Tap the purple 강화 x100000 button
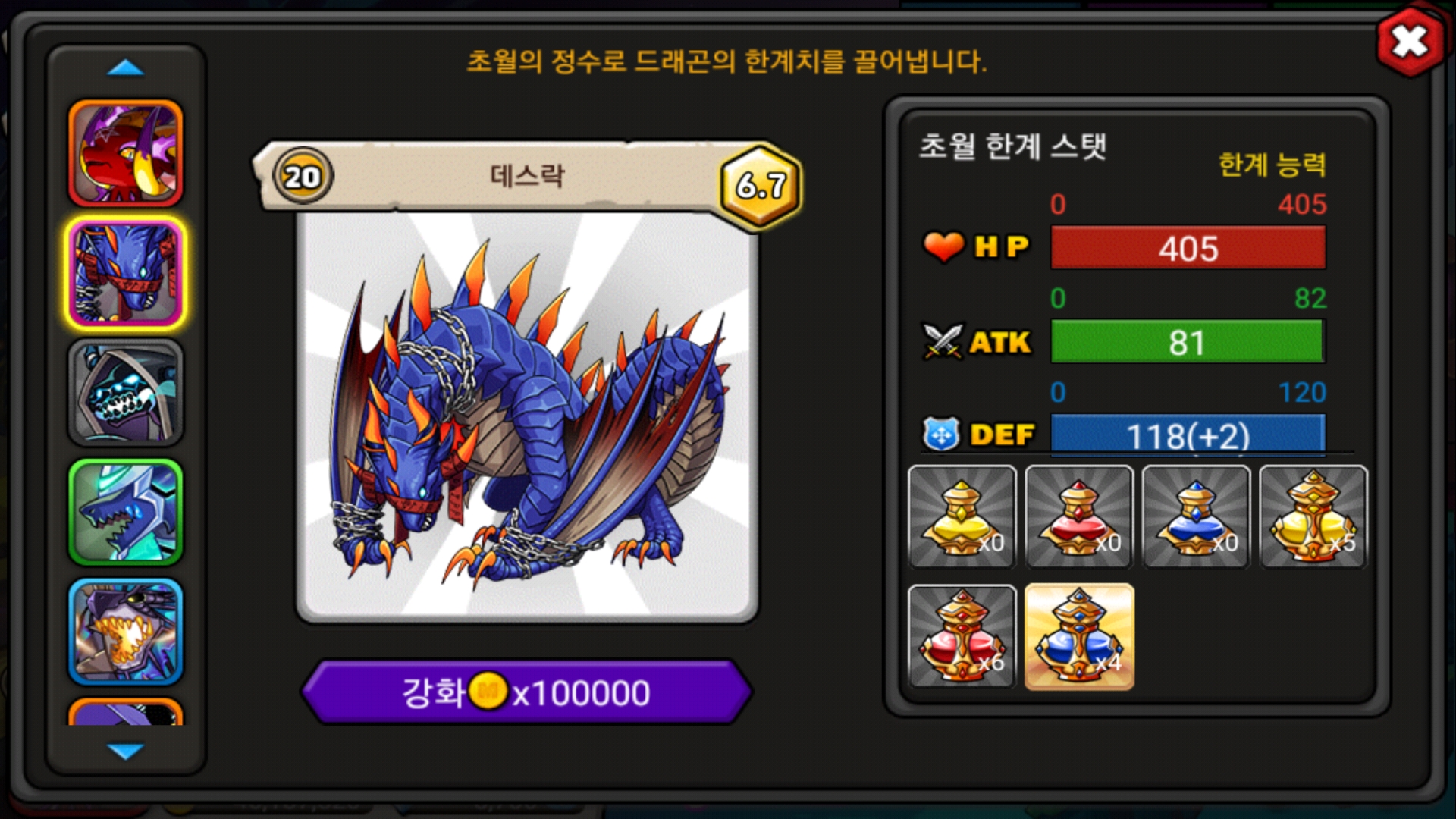 click(x=526, y=692)
